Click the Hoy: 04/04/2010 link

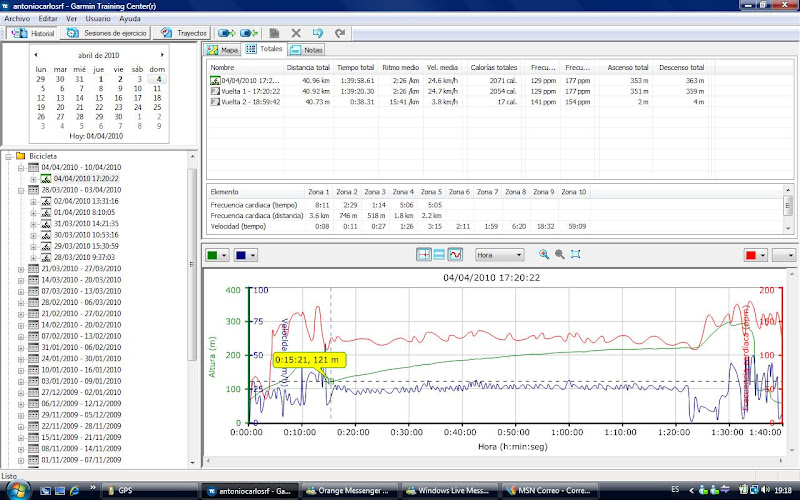pos(96,136)
